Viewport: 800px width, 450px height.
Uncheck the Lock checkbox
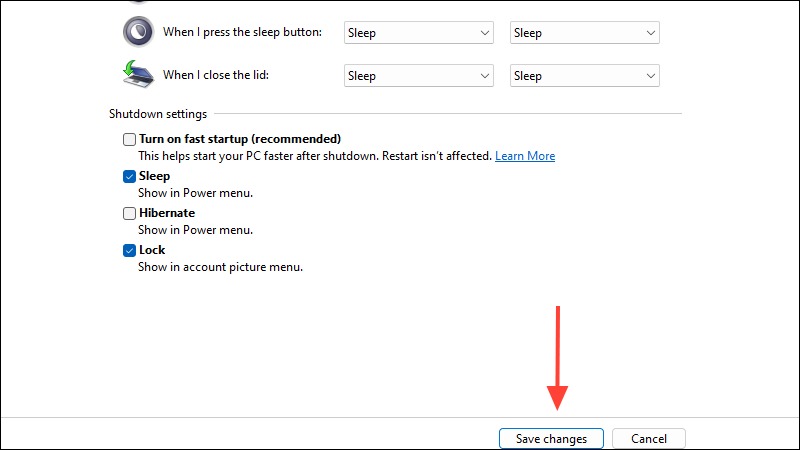[x=129, y=251]
